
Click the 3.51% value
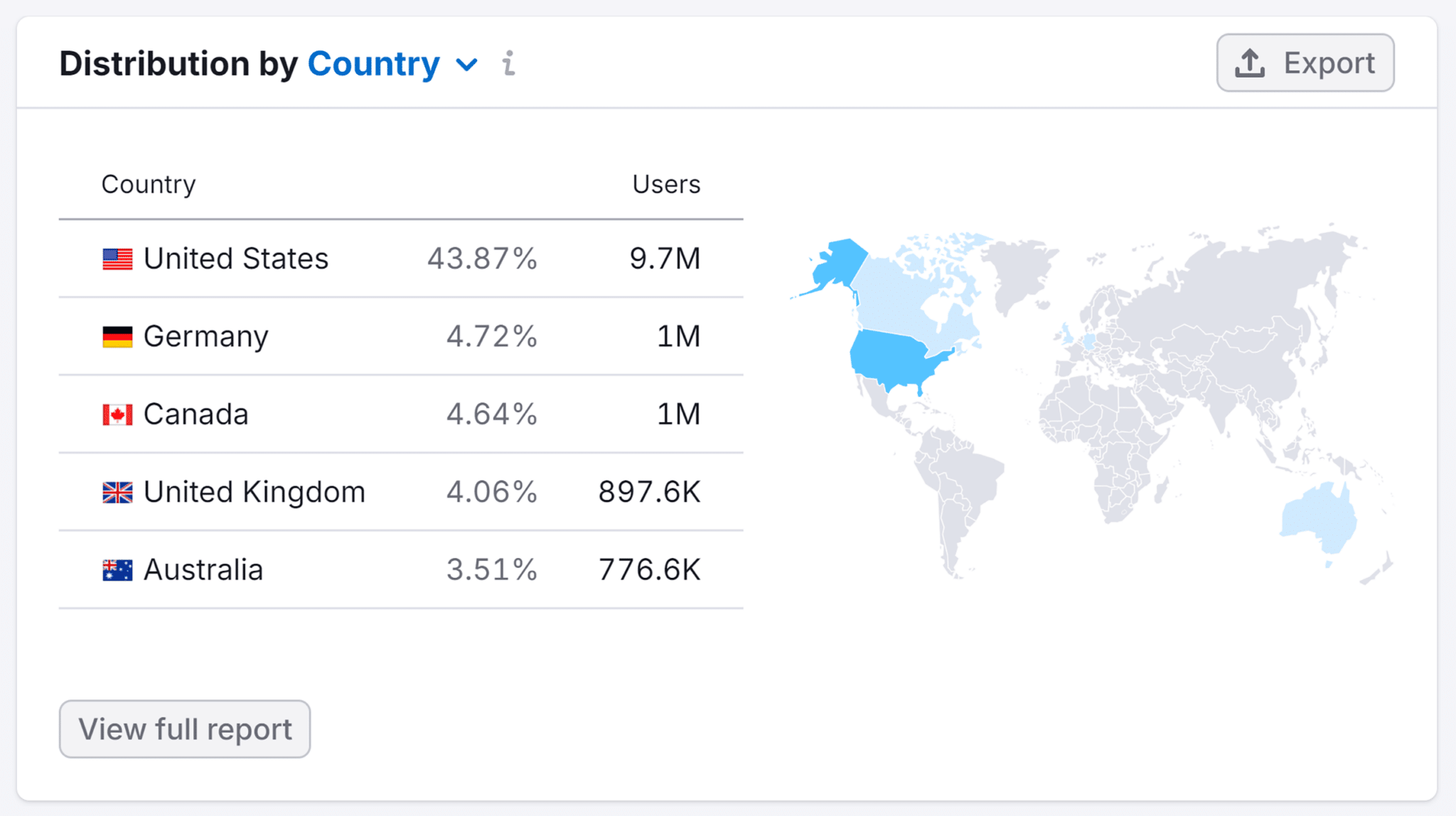(x=491, y=570)
